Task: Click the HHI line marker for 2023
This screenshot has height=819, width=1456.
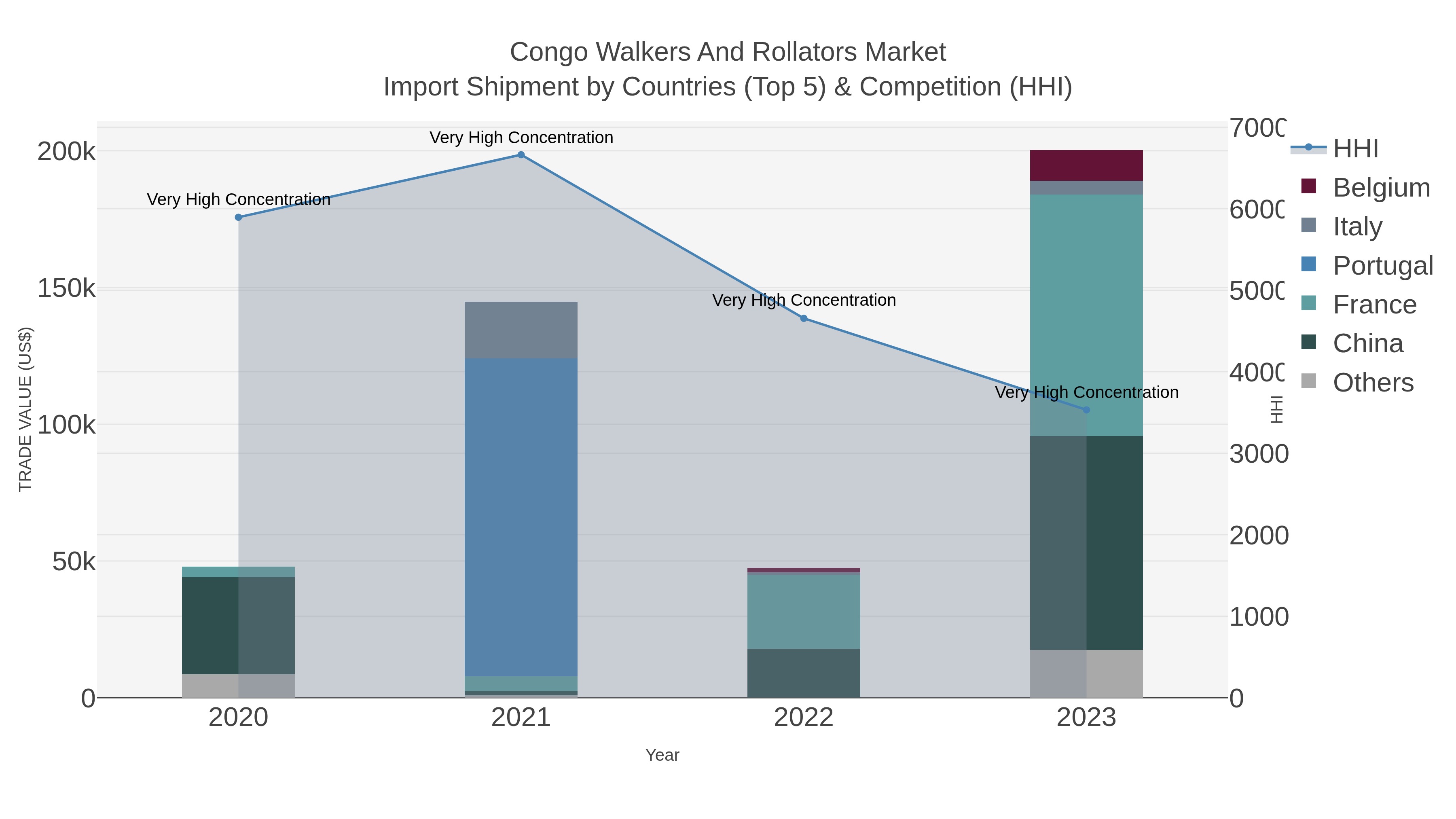Action: pyautogui.click(x=1086, y=410)
